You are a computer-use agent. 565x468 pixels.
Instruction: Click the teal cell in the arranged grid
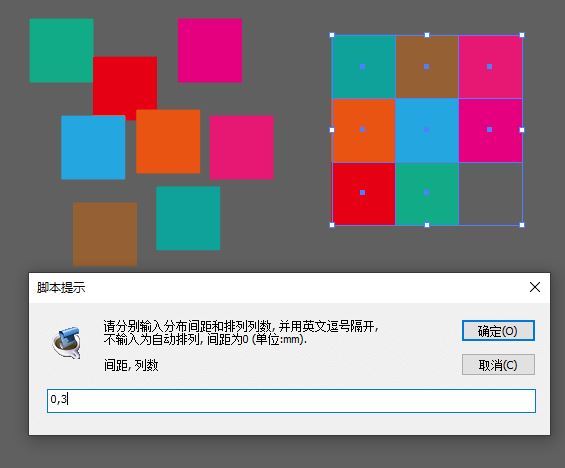pos(364,67)
